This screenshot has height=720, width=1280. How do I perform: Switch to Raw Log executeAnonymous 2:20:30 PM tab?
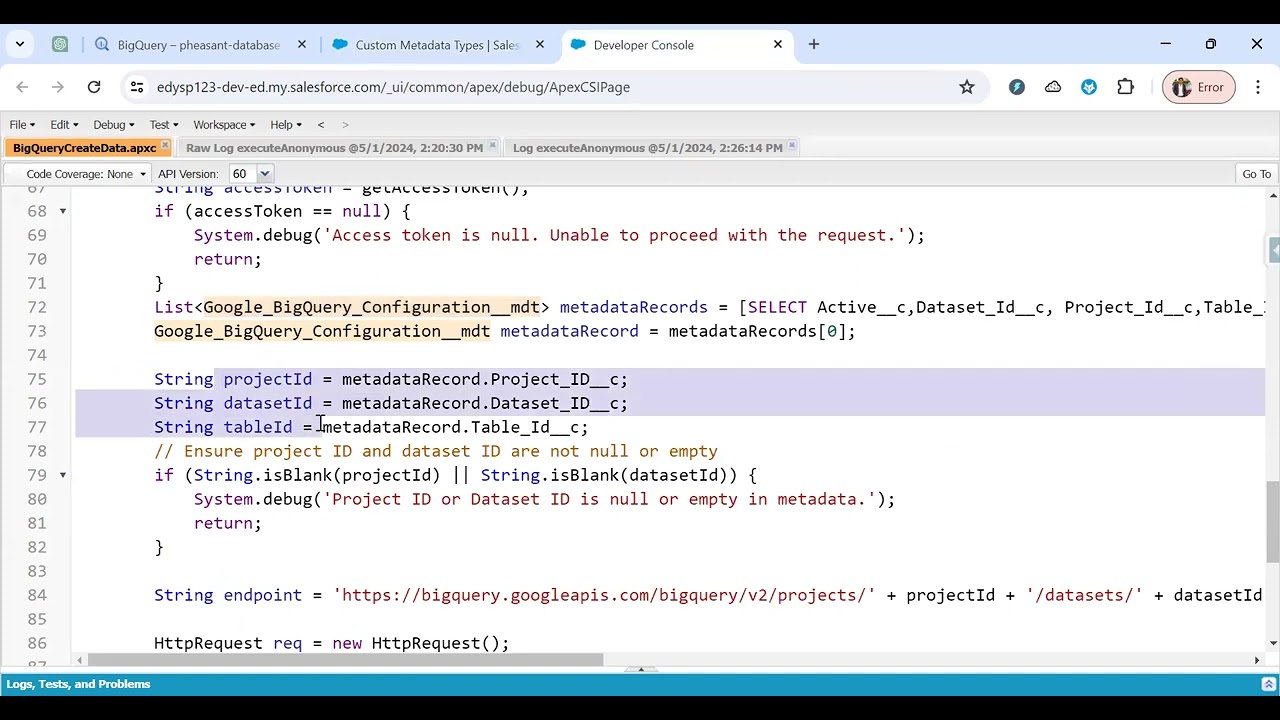334,147
